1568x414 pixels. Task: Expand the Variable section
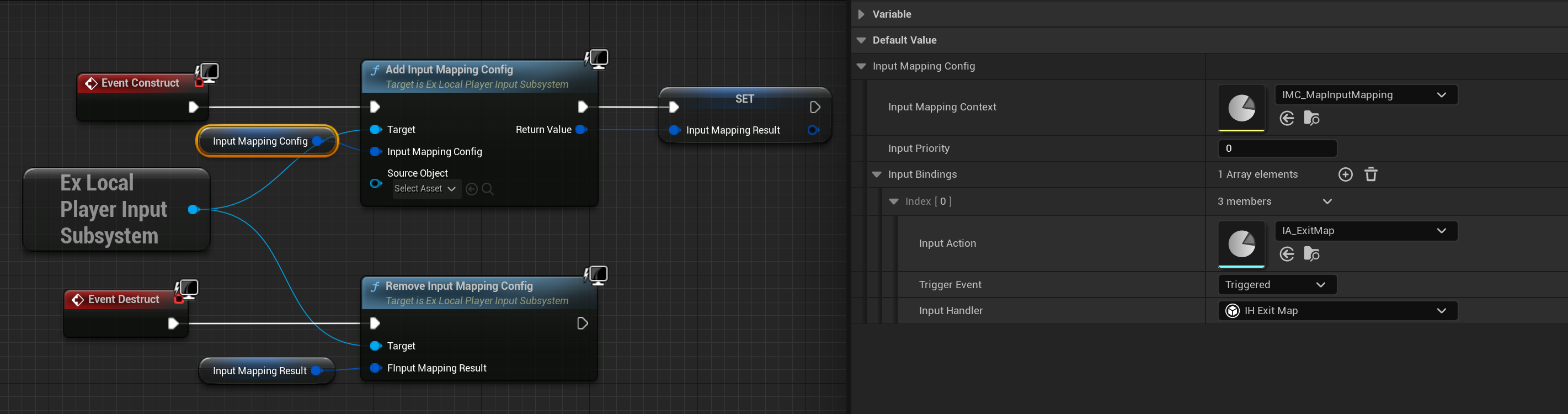point(861,14)
